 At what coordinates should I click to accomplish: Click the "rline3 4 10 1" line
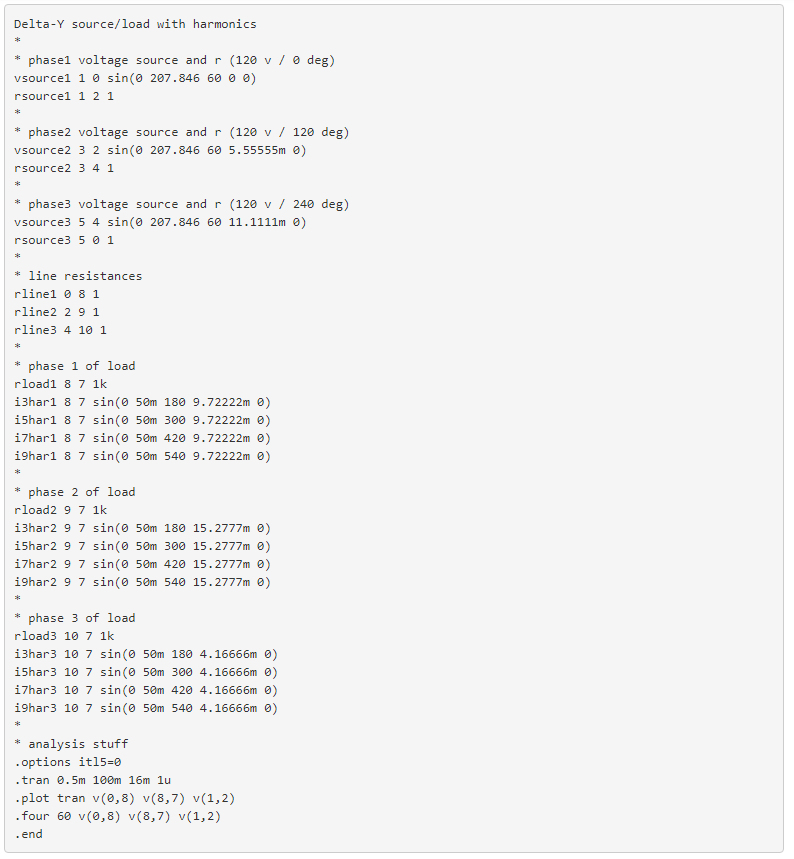[x=60, y=330]
